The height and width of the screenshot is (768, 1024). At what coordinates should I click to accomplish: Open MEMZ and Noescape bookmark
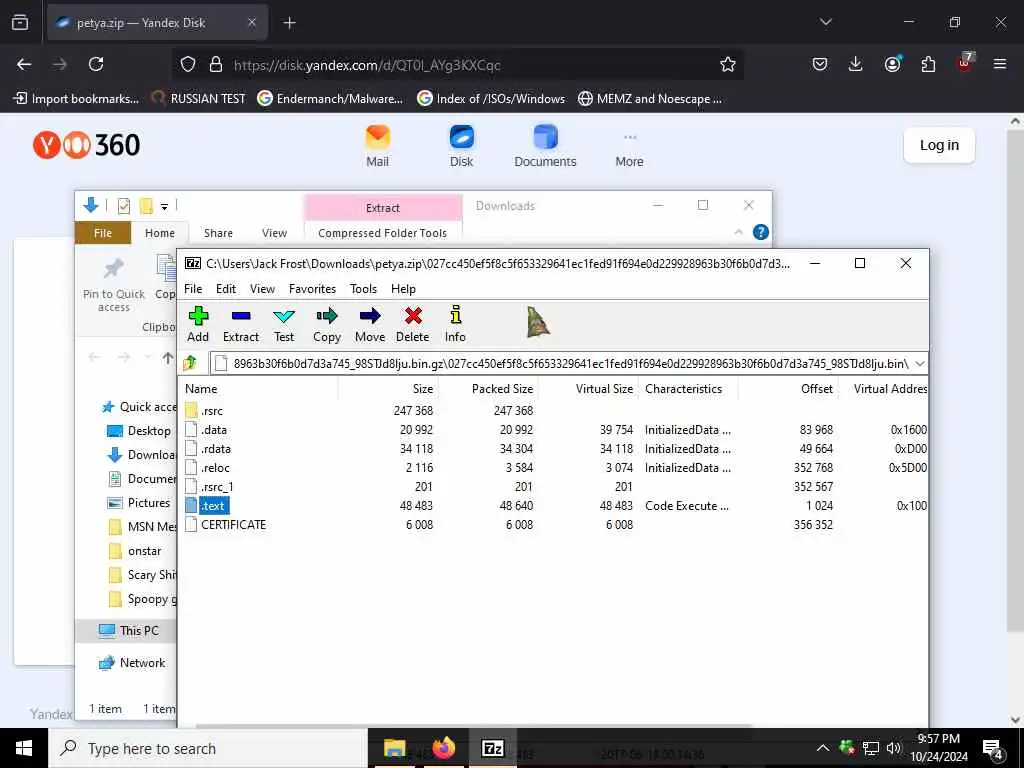[x=650, y=99]
